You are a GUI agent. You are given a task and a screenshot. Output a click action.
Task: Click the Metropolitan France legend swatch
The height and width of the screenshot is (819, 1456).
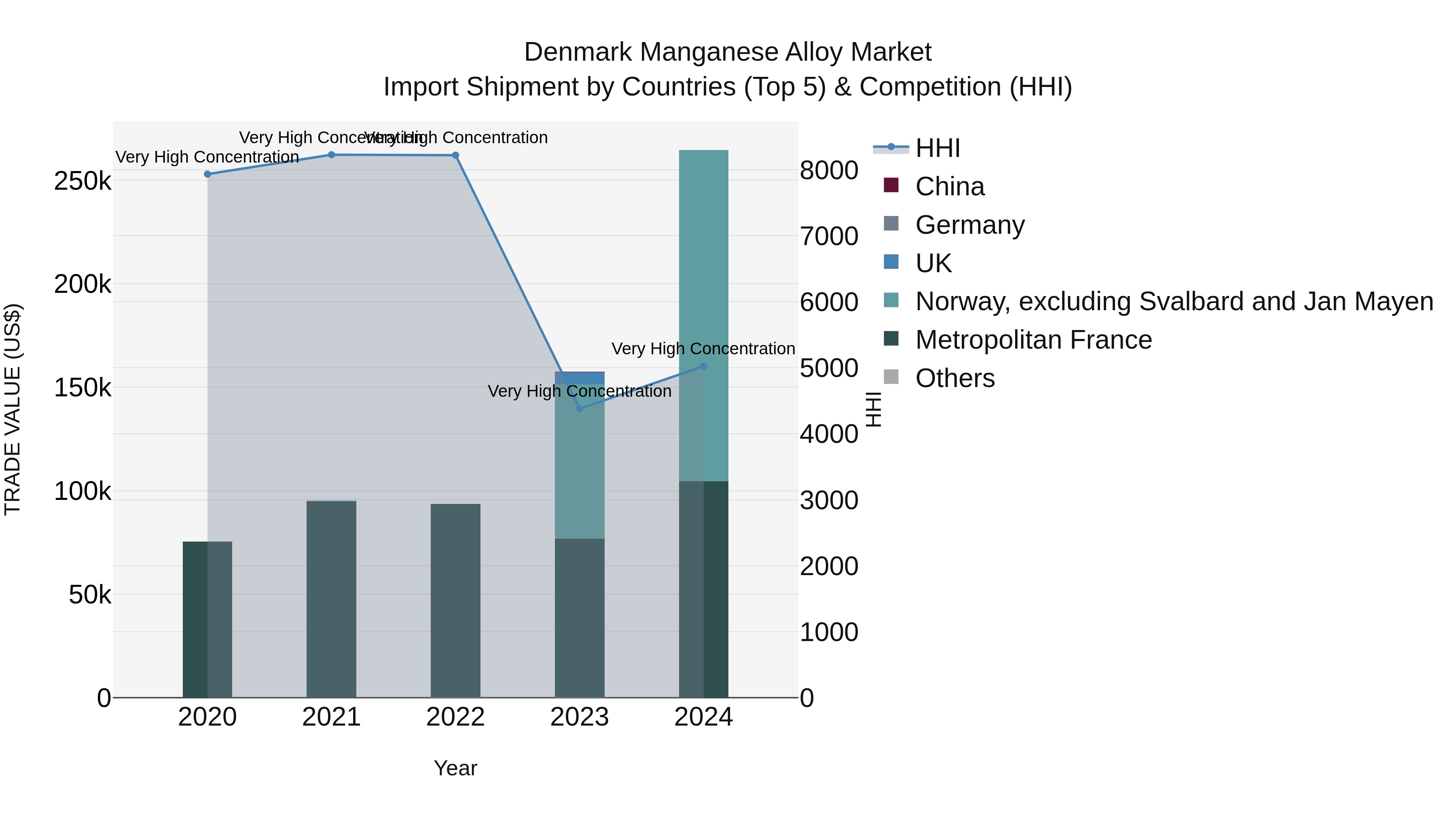click(x=891, y=339)
